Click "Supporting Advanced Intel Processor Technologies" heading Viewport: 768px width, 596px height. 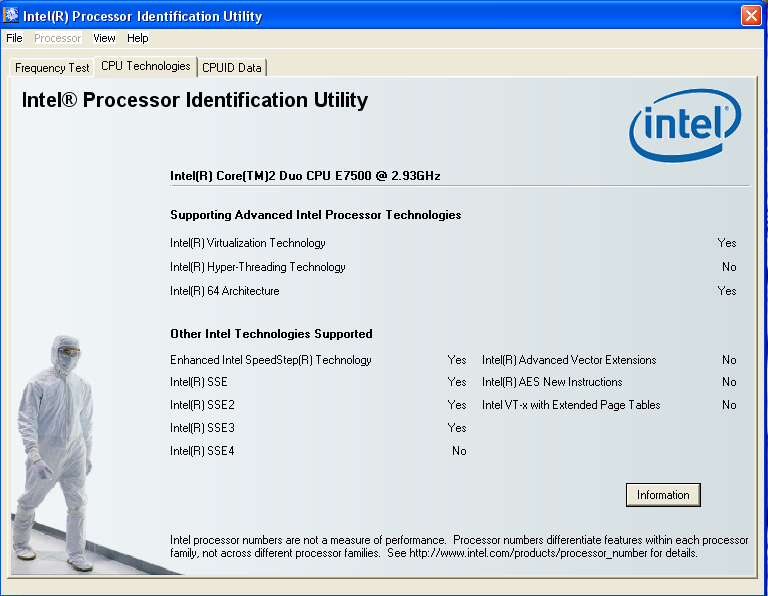(315, 215)
